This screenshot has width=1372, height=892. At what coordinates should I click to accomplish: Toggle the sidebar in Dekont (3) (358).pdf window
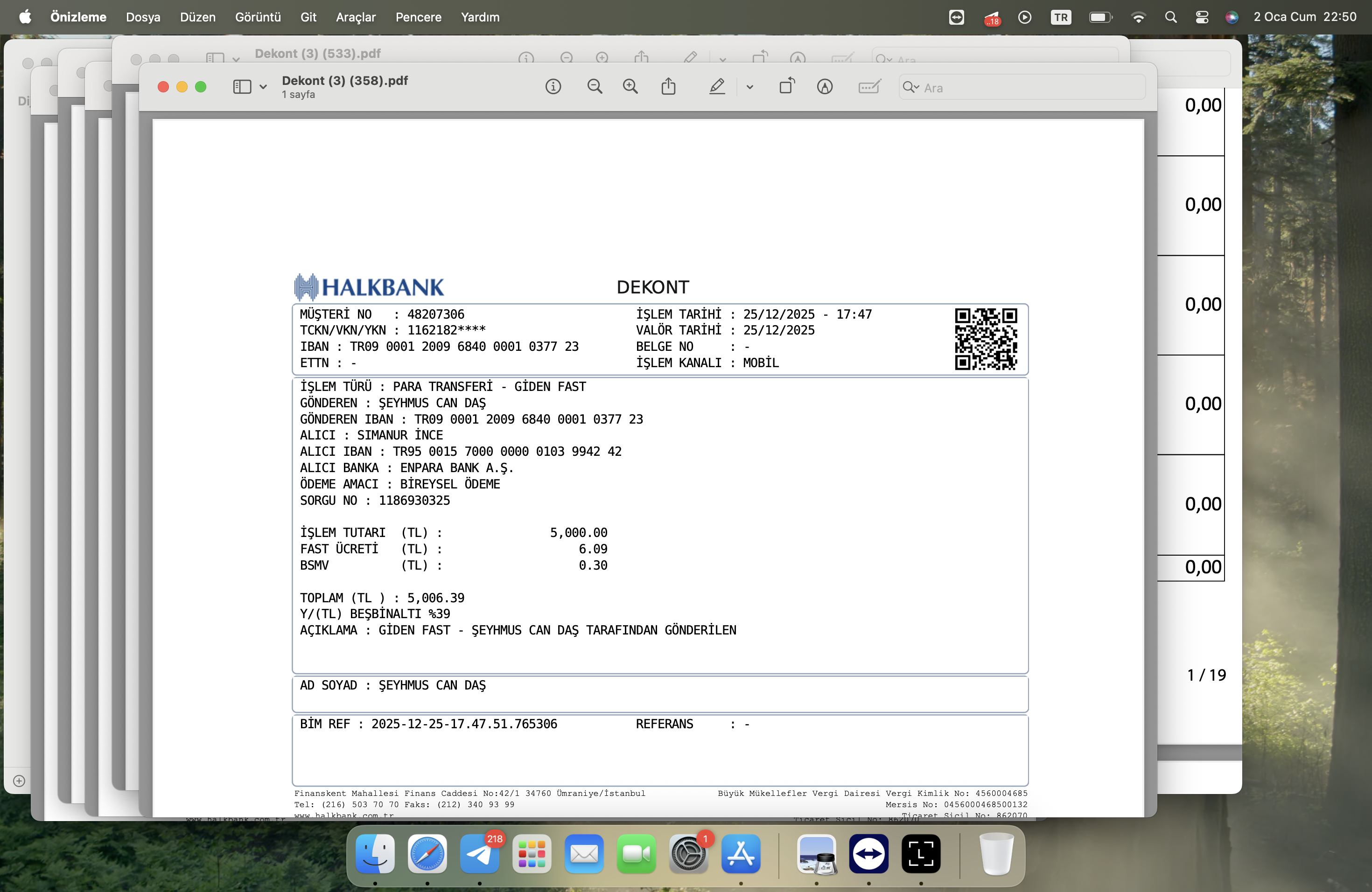coord(242,87)
